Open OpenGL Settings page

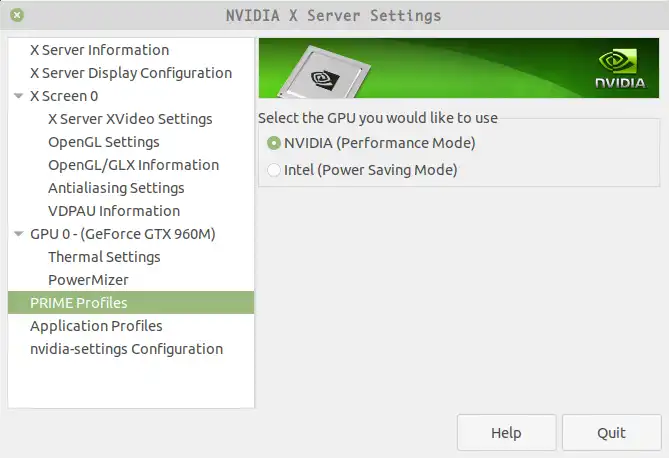(103, 142)
